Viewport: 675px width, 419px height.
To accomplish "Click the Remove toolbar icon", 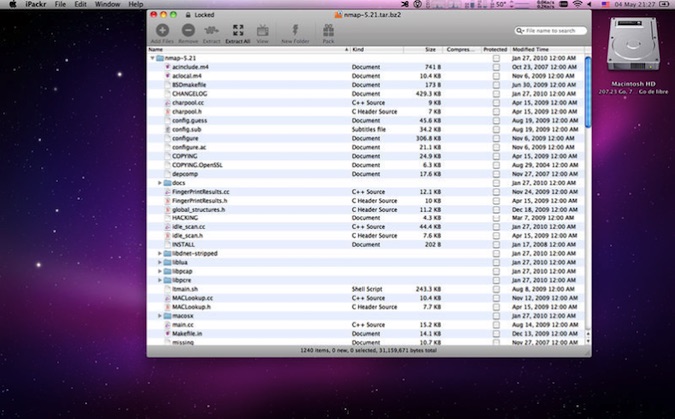I will pos(188,32).
